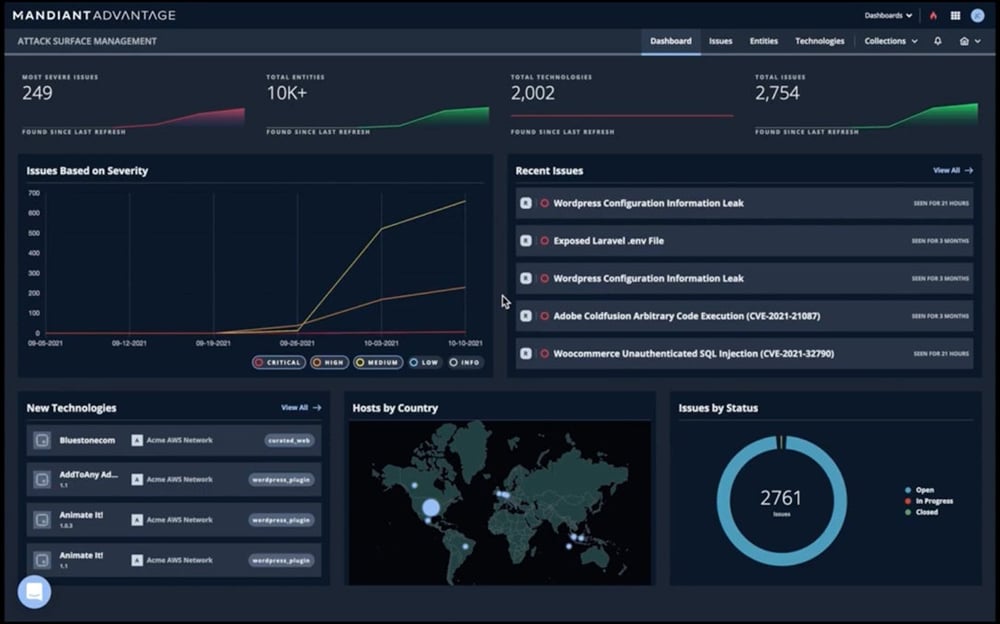
Task: Expand the home icon dropdown
Action: pos(969,41)
